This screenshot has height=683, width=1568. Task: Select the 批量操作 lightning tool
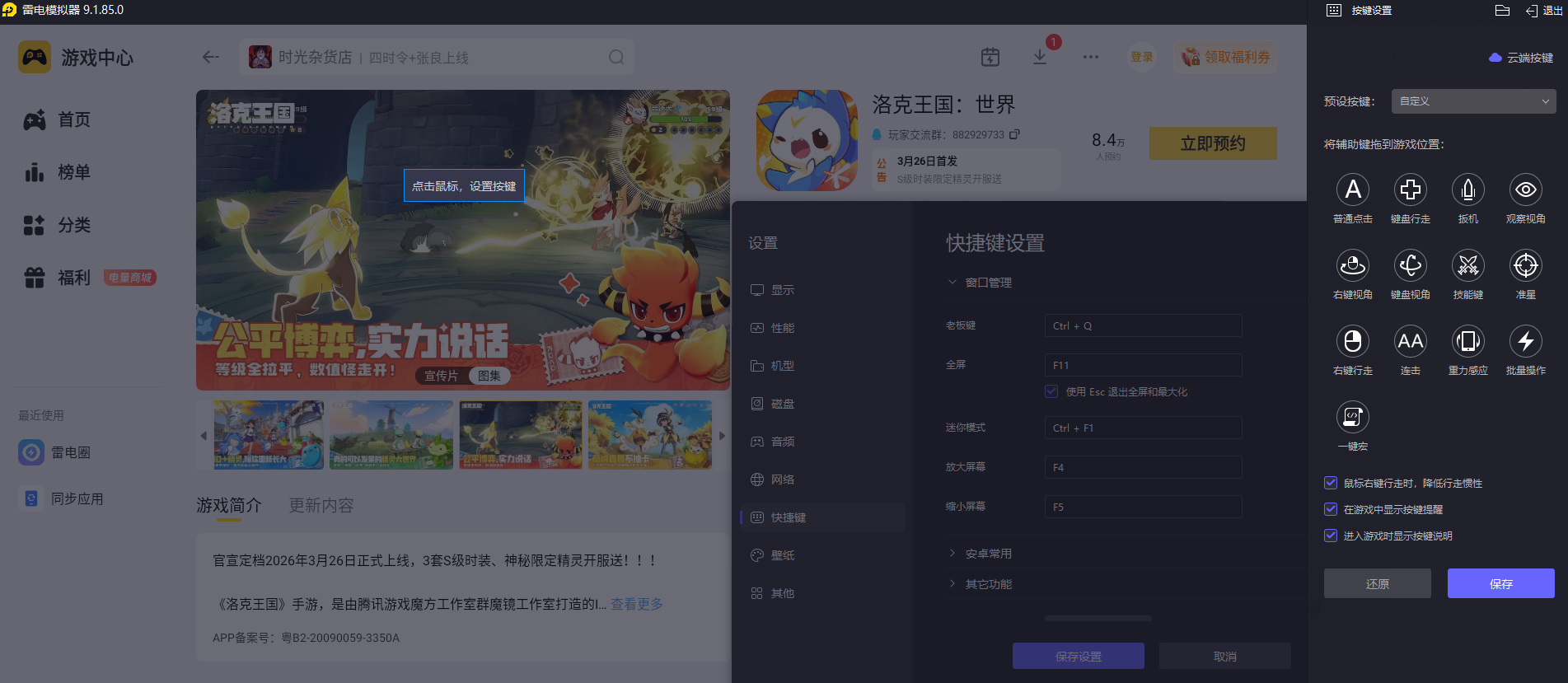click(1525, 341)
